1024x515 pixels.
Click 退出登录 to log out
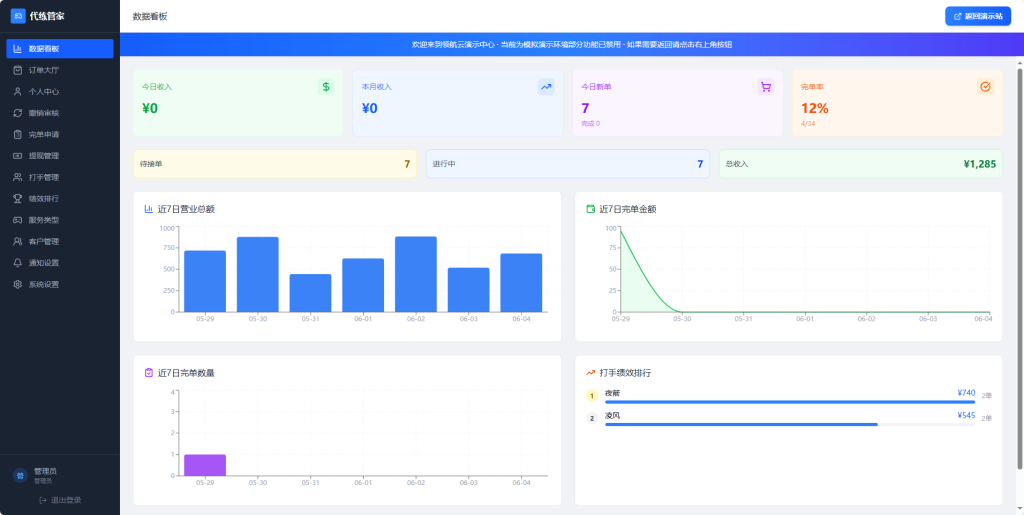point(60,500)
